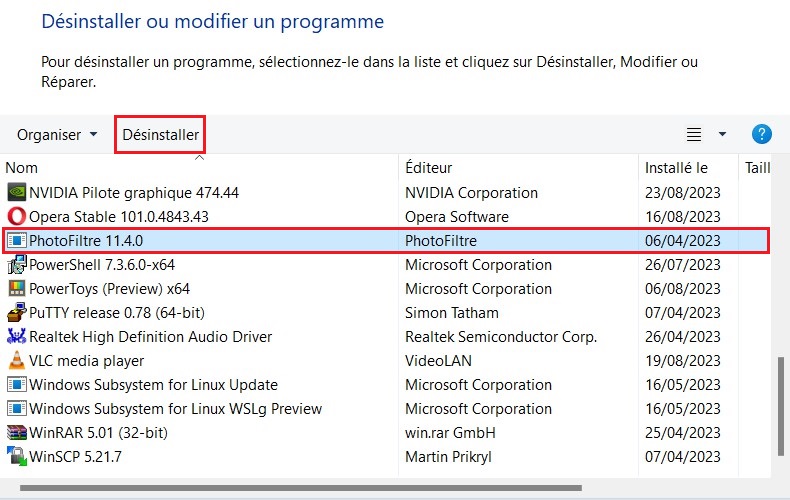This screenshot has width=790, height=500.
Task: Select PowerShell 7.3.6.0-x64 entry
Action: click(102, 265)
